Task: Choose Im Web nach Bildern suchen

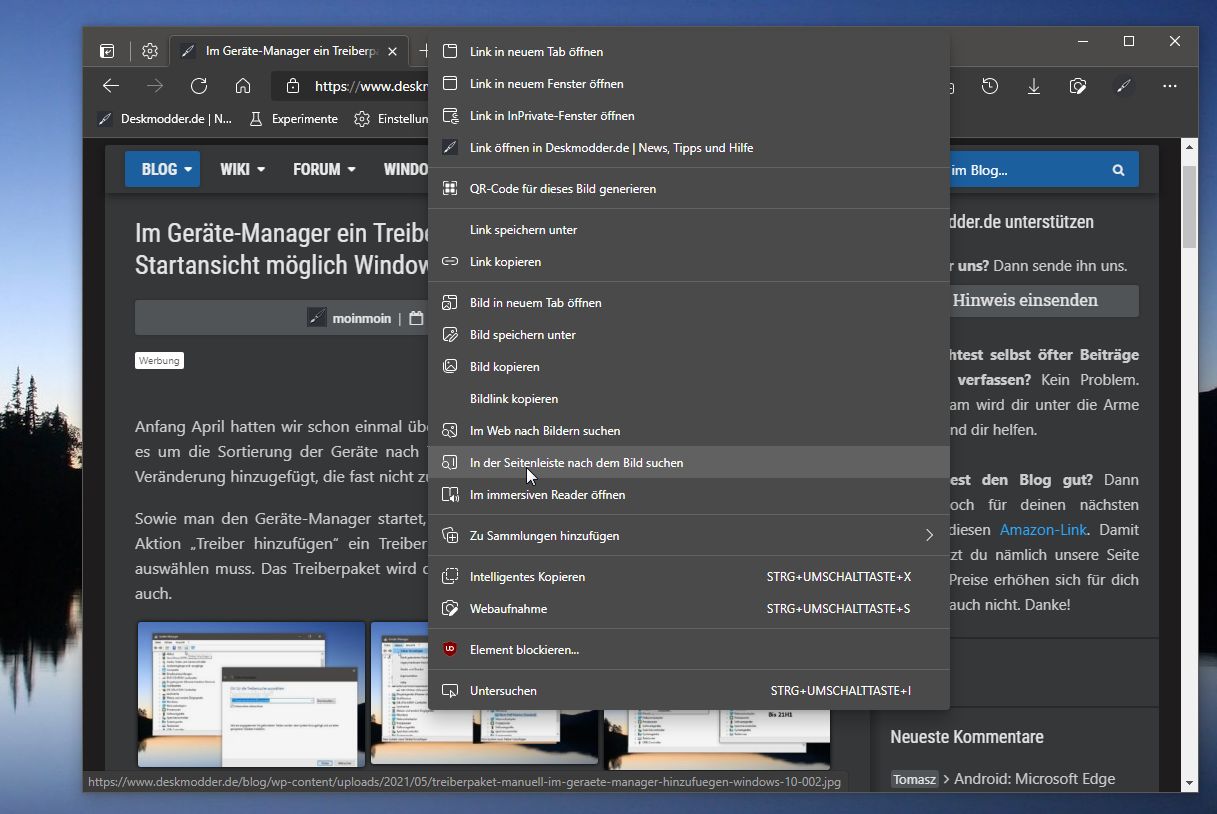Action: pos(688,431)
